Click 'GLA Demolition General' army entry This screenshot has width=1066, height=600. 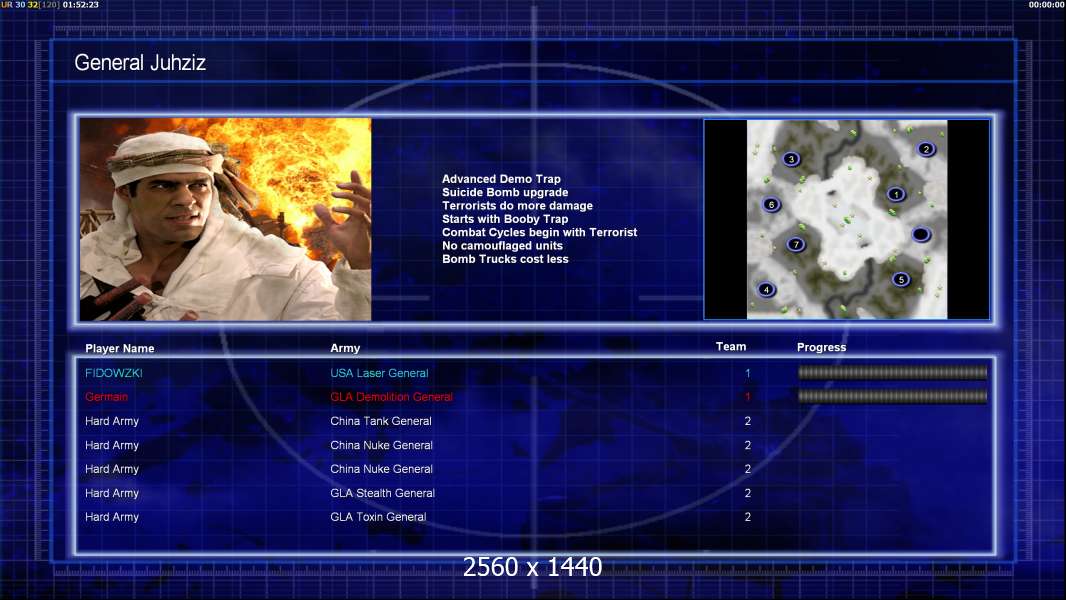coord(392,397)
